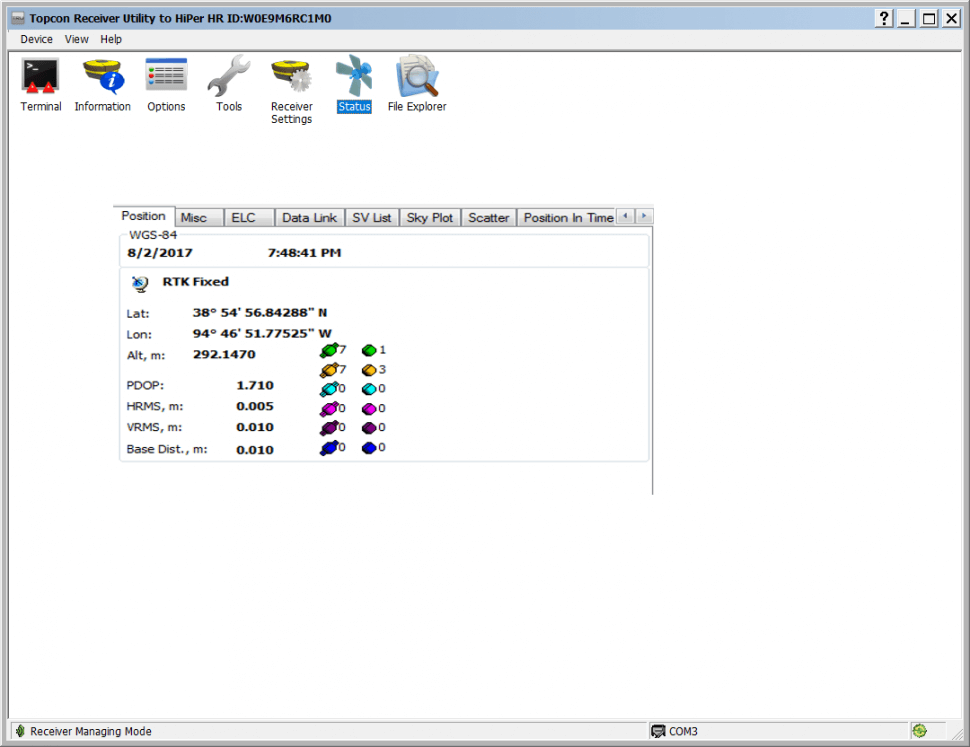Click orange satellite icon showing 7
This screenshot has width=970, height=747.
click(x=329, y=370)
